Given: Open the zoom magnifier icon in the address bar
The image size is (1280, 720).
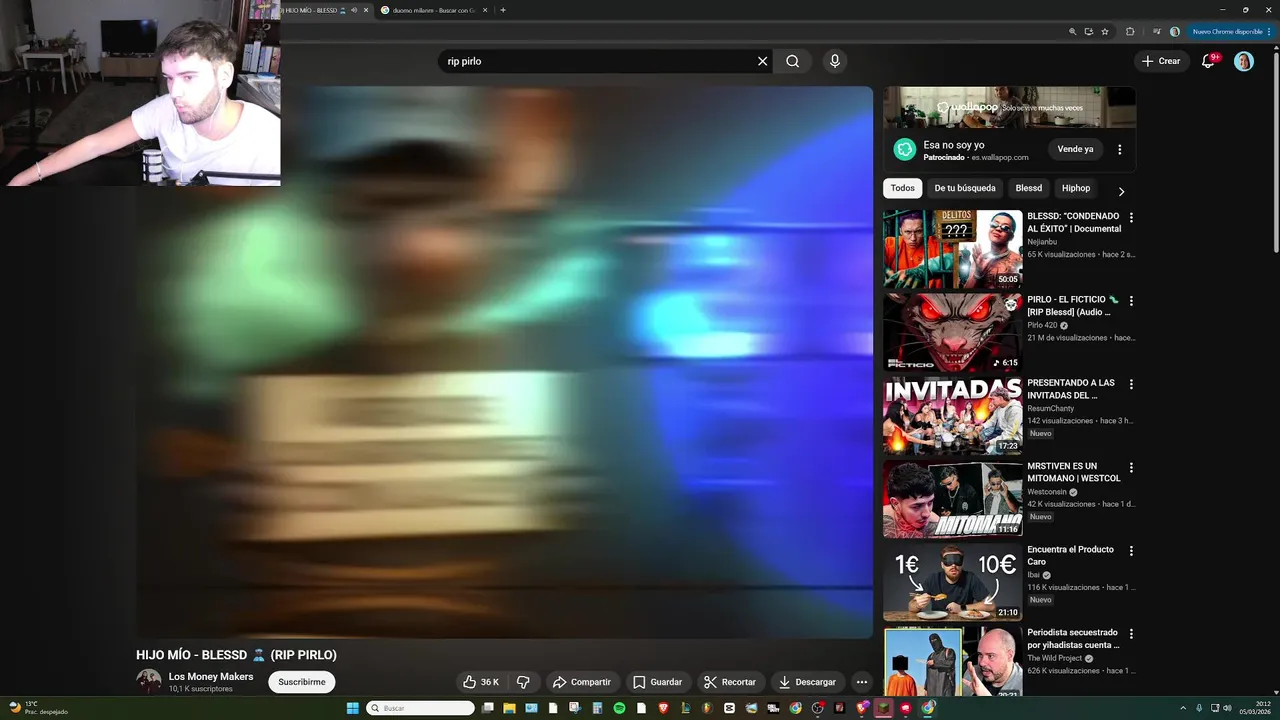Looking at the screenshot, I should coord(1072,31).
